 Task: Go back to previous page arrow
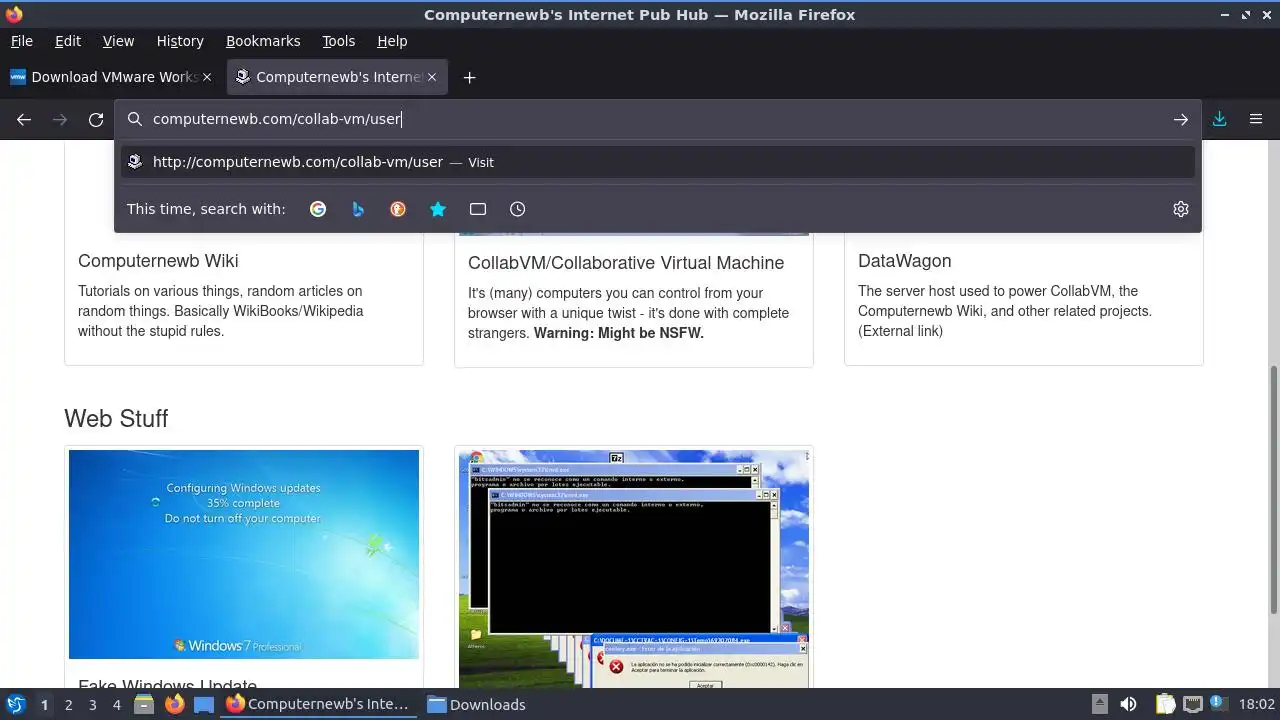24,119
